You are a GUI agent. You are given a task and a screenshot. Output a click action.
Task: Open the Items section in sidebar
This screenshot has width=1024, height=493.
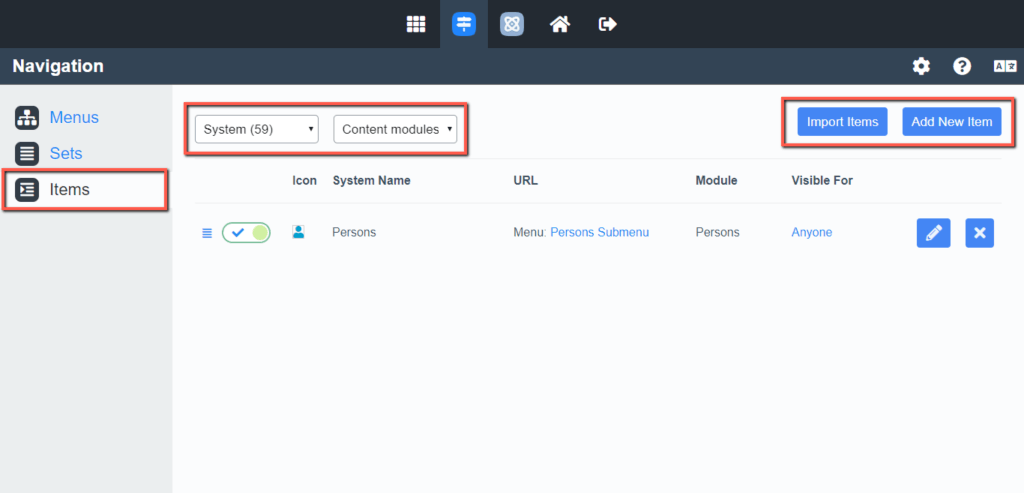(x=69, y=189)
